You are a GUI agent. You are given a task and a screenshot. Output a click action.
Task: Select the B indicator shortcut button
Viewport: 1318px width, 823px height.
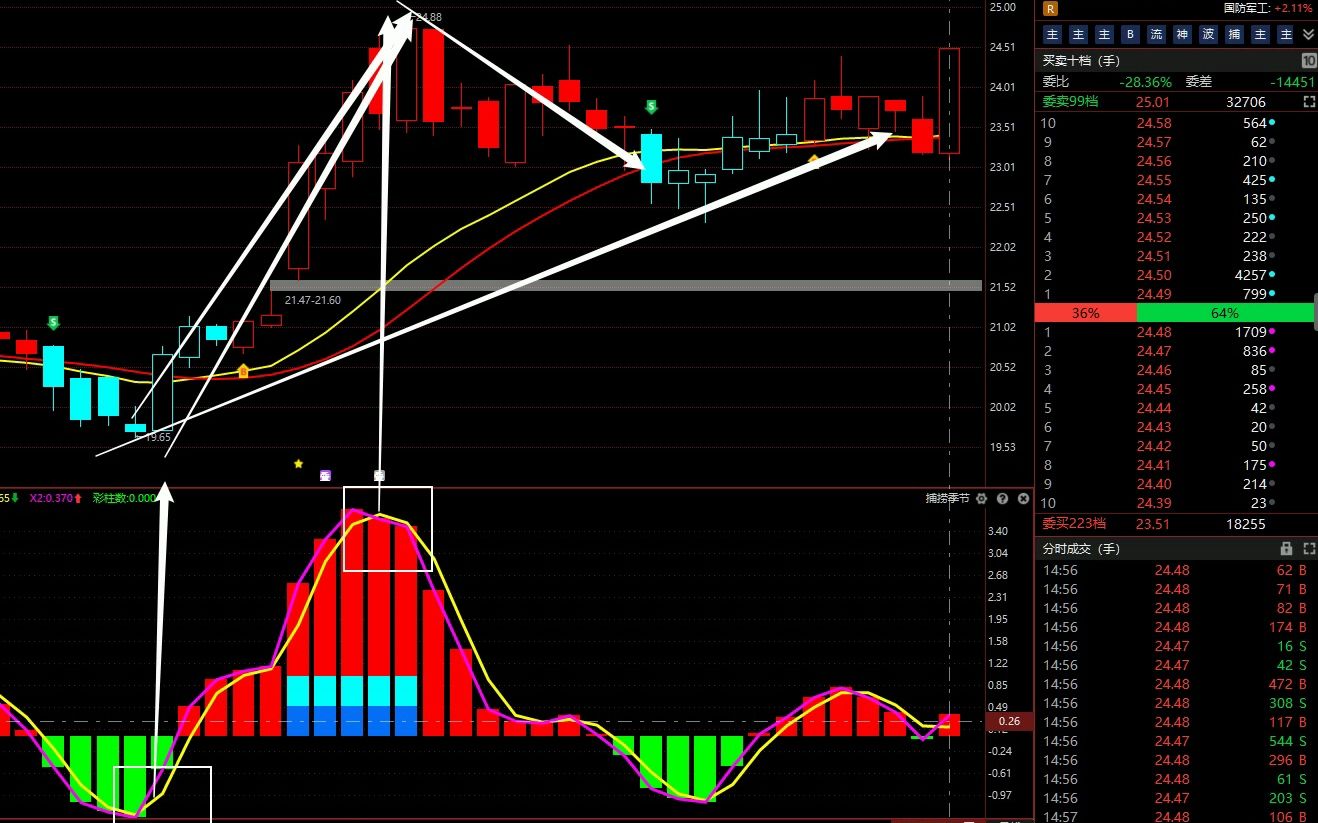[1131, 35]
